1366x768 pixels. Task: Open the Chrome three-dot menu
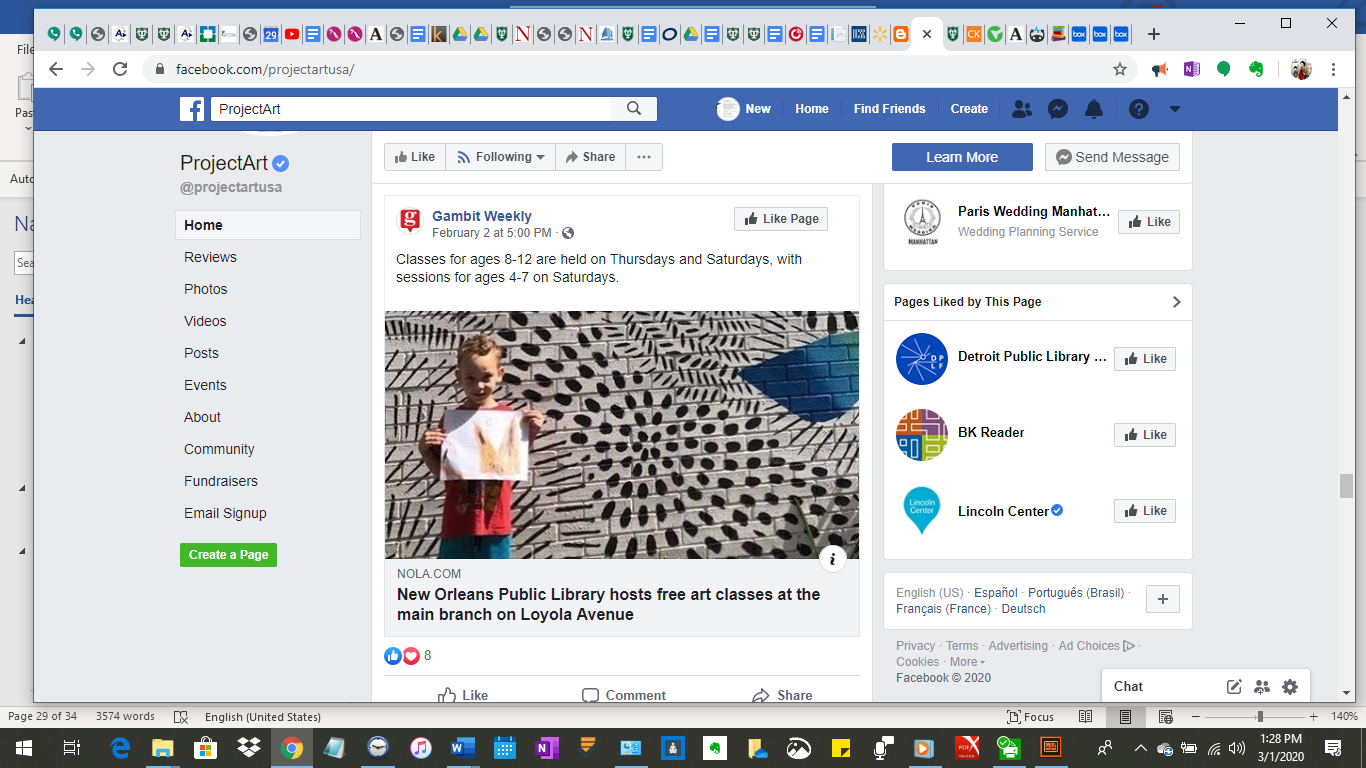click(x=1334, y=69)
